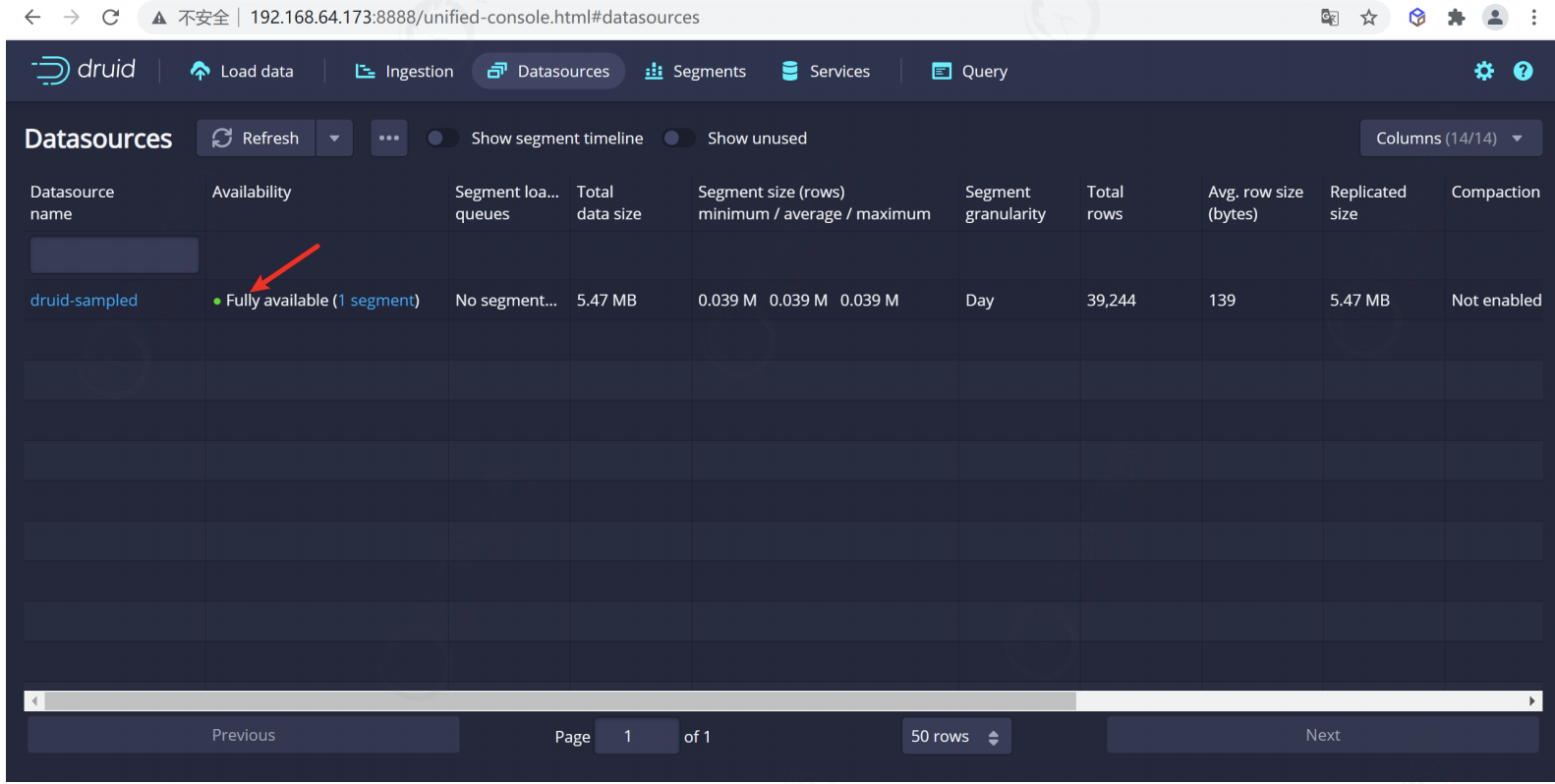Go to the Ingestion view
The height and width of the screenshot is (784, 1555).
pos(404,71)
